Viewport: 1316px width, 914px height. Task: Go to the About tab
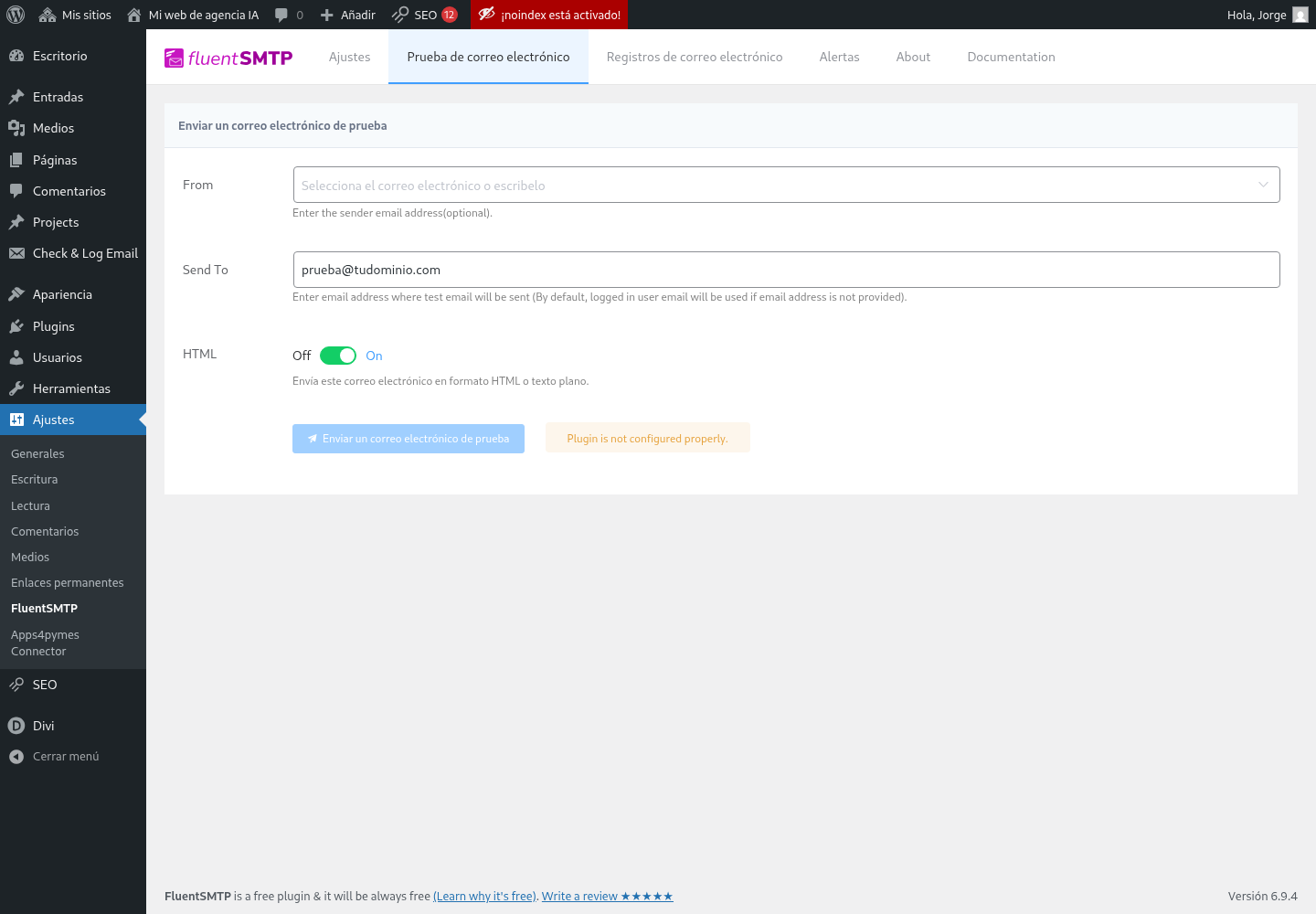[x=913, y=57]
